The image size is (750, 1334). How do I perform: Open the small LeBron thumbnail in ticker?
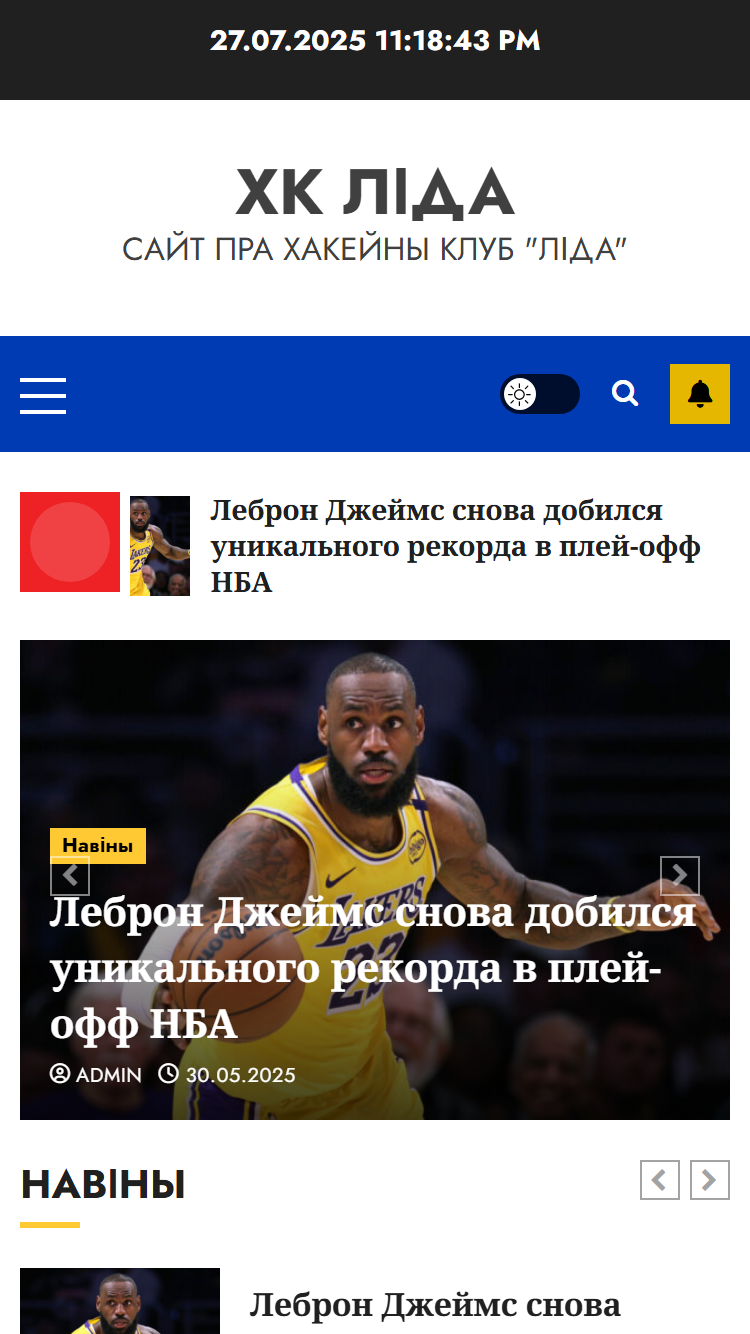click(160, 546)
